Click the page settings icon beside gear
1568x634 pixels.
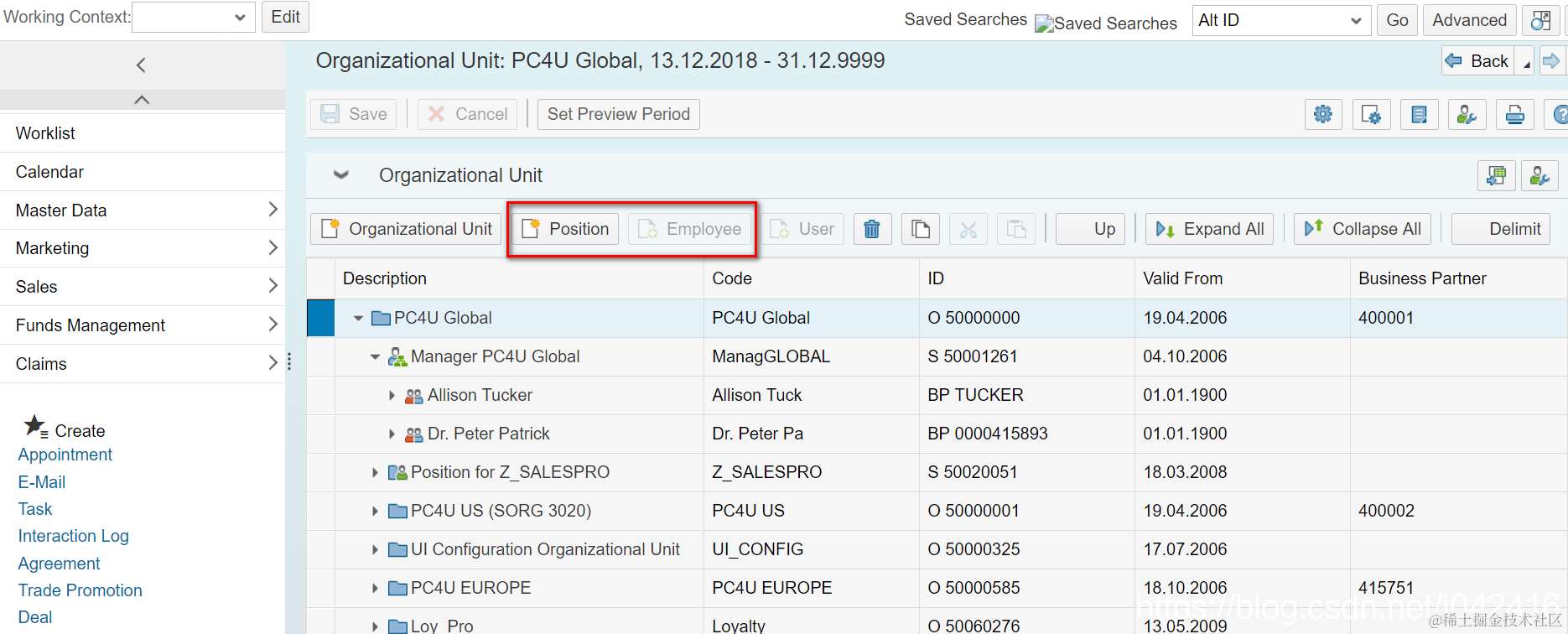point(1371,114)
